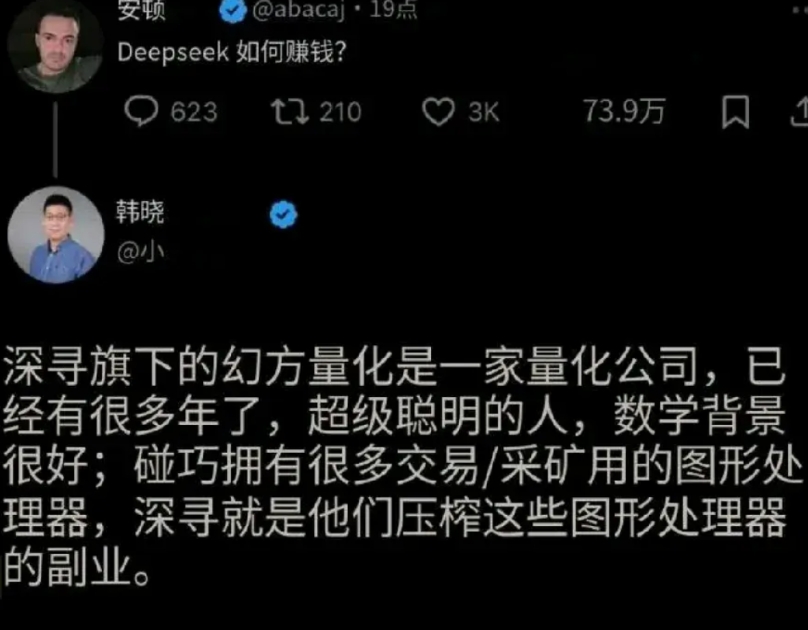This screenshot has width=808, height=630.
Task: Open the @小 username handle
Action: [140, 252]
